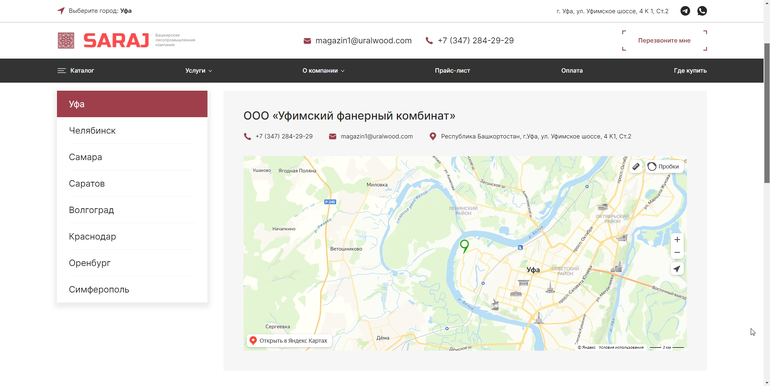
Task: Select Волгоград in city list
Action: pos(132,210)
